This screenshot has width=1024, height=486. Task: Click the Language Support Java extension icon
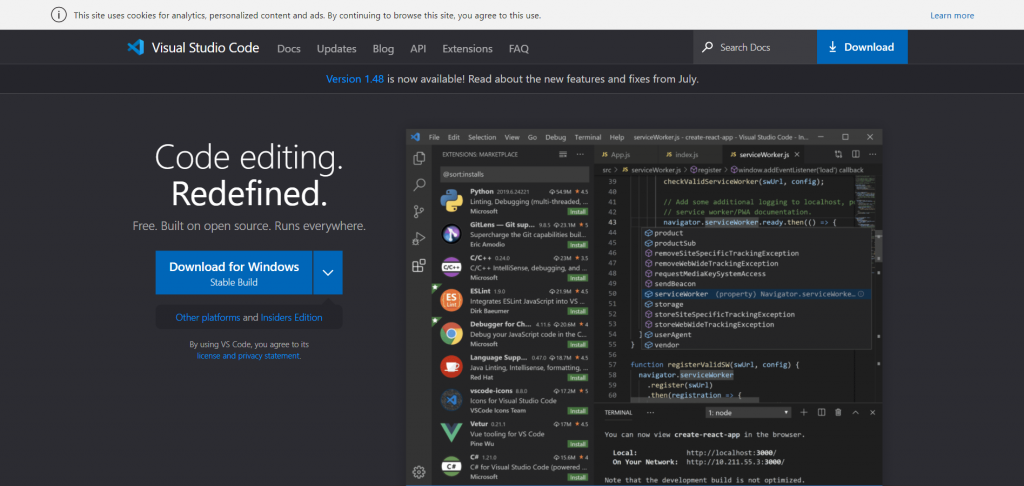(451, 366)
